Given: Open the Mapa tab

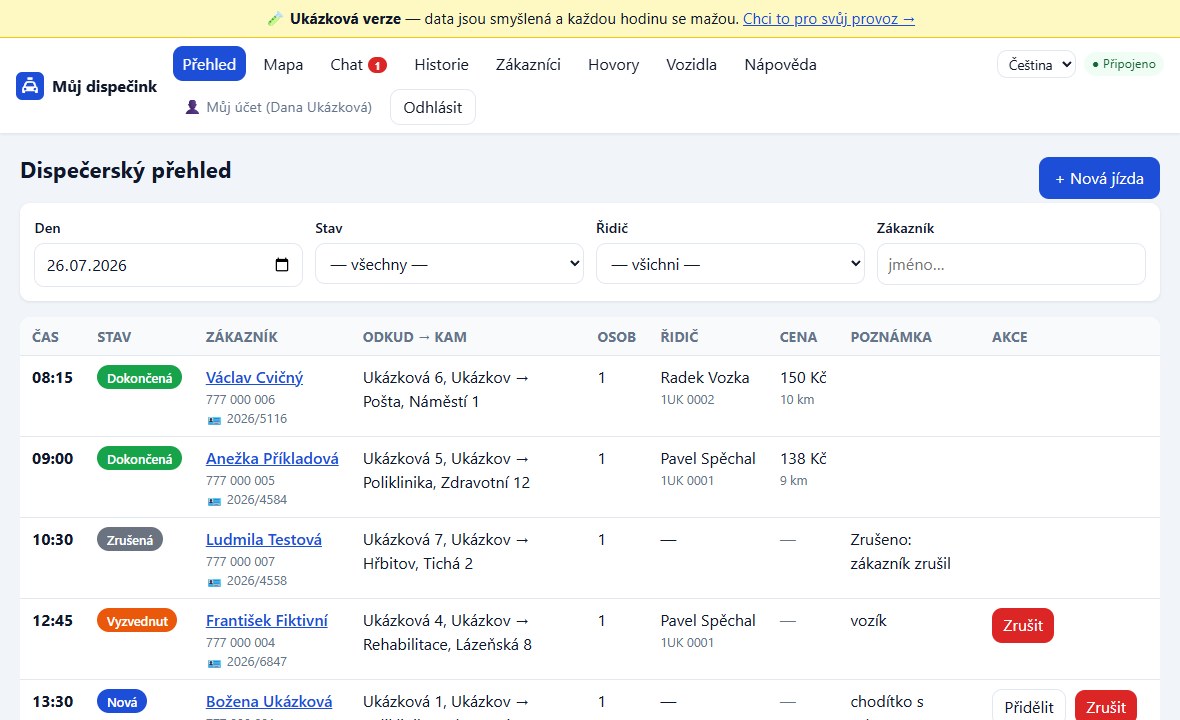Looking at the screenshot, I should tap(283, 65).
